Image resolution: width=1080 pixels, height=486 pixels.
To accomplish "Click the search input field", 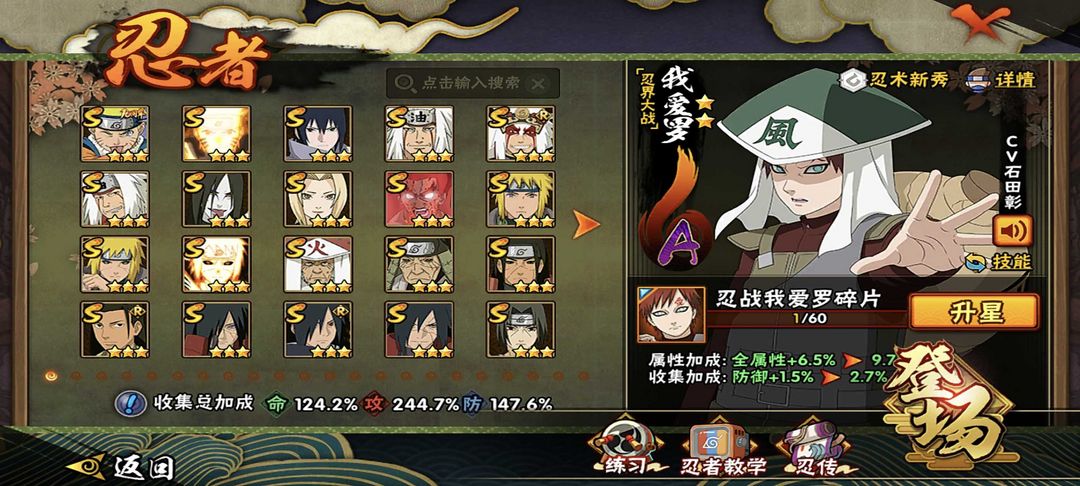I will click(x=472, y=83).
